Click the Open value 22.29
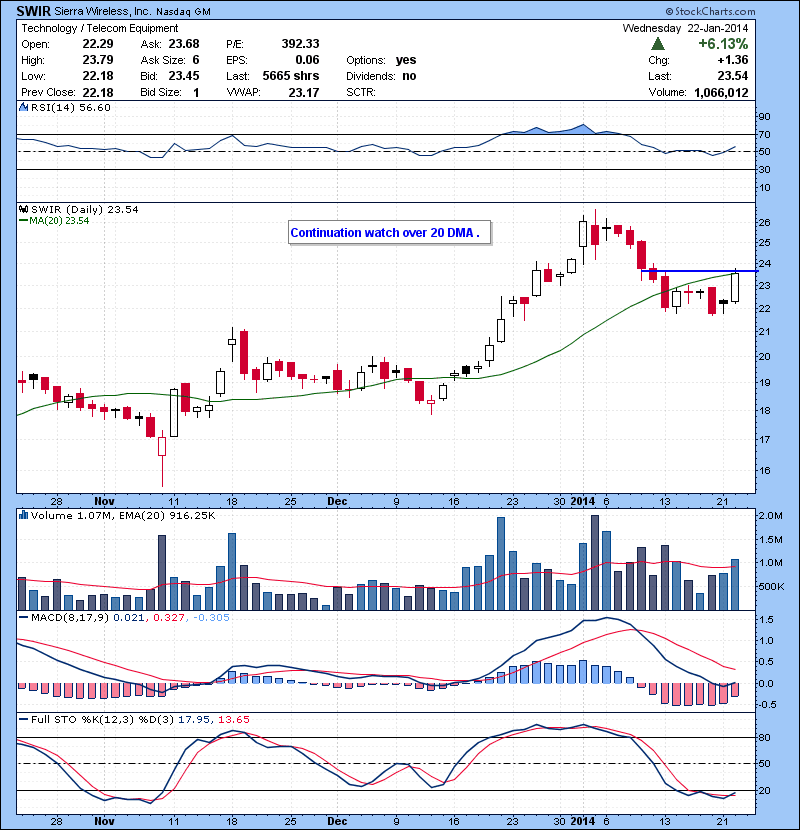Screen dimensions: 800x830 (x=98, y=44)
